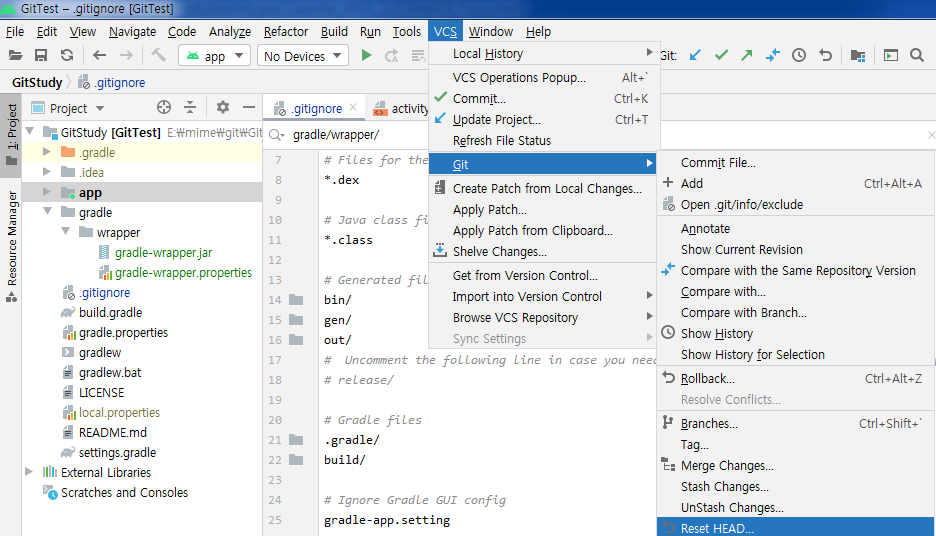This screenshot has height=536, width=936.
Task: Open Project Structure toolbar icon
Action: 858,56
